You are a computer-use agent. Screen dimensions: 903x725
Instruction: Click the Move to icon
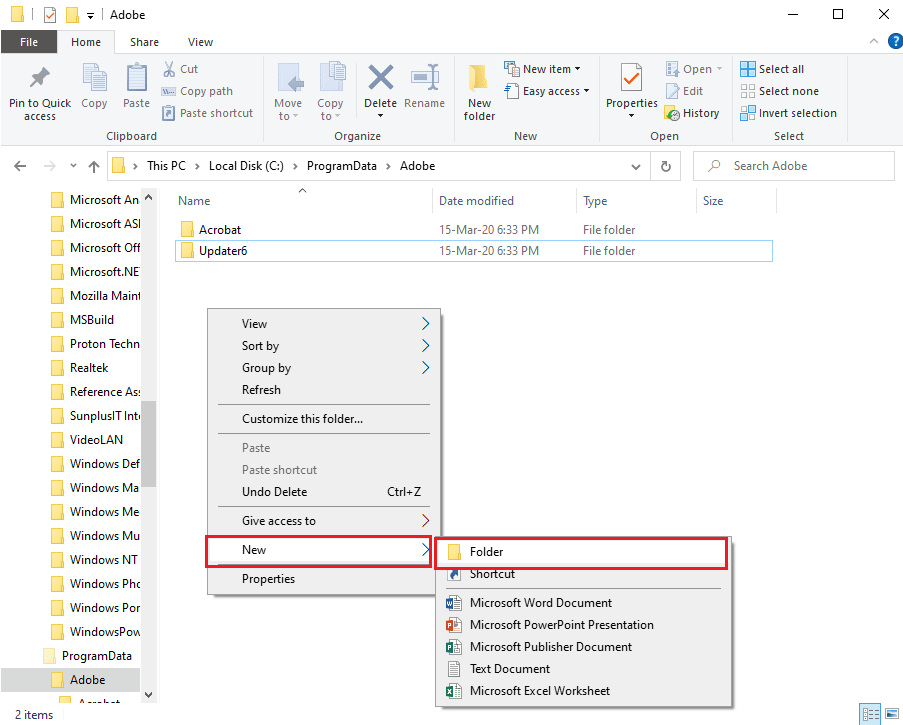coord(290,78)
